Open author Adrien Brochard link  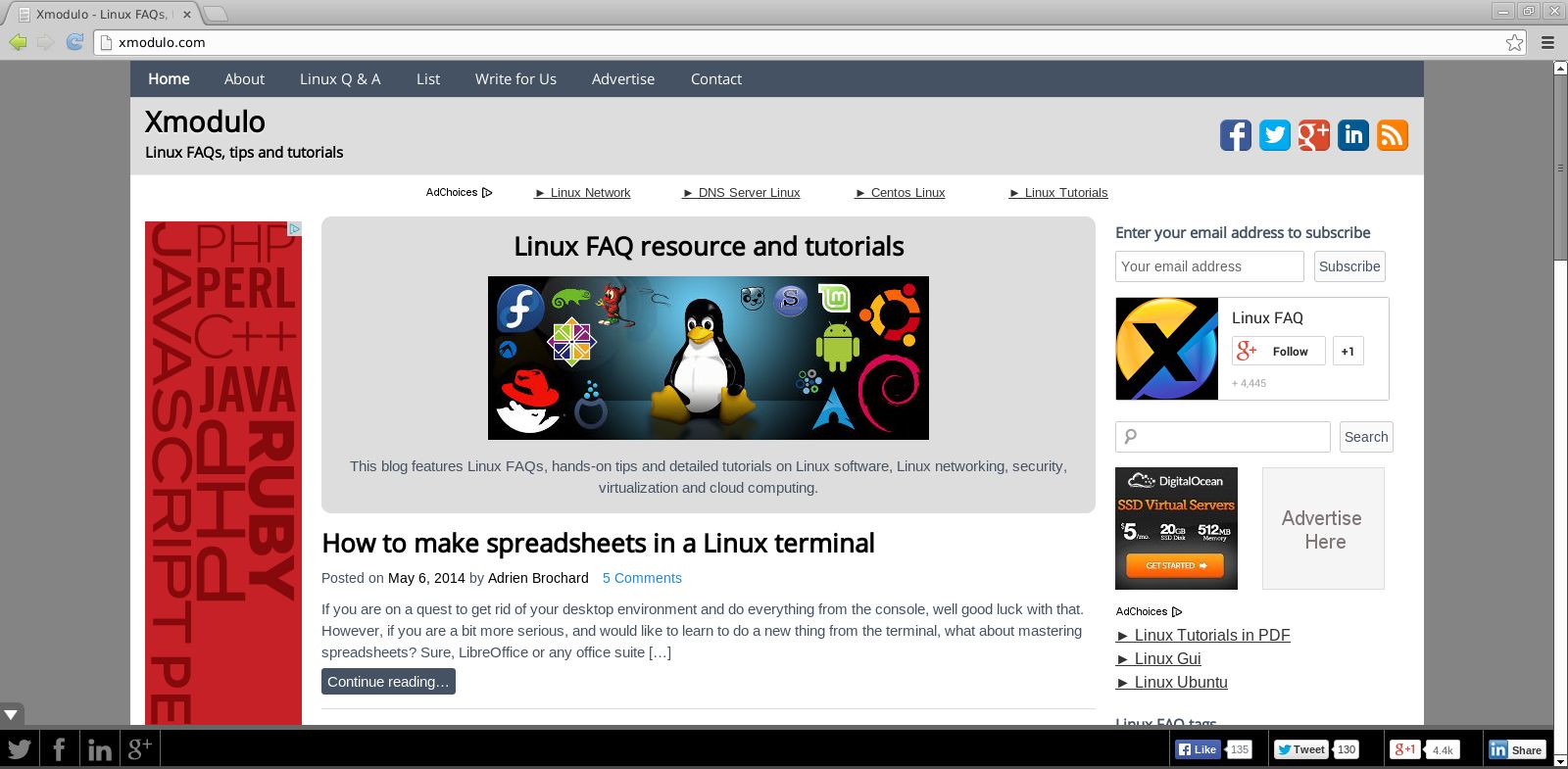coord(538,578)
